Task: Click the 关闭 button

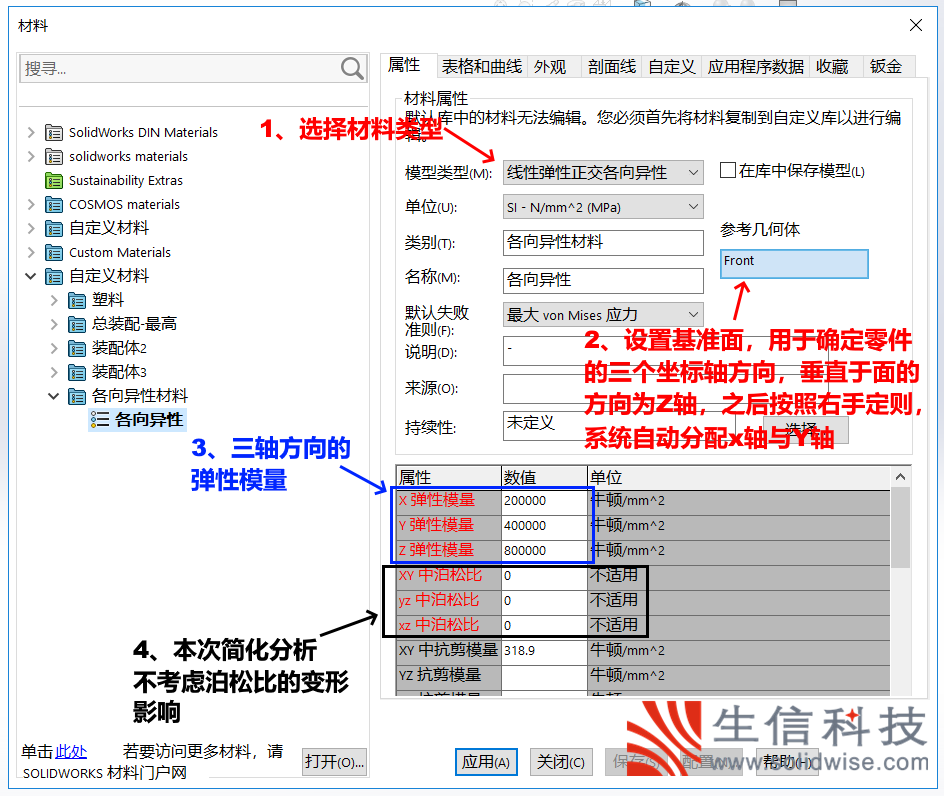Action: 561,762
